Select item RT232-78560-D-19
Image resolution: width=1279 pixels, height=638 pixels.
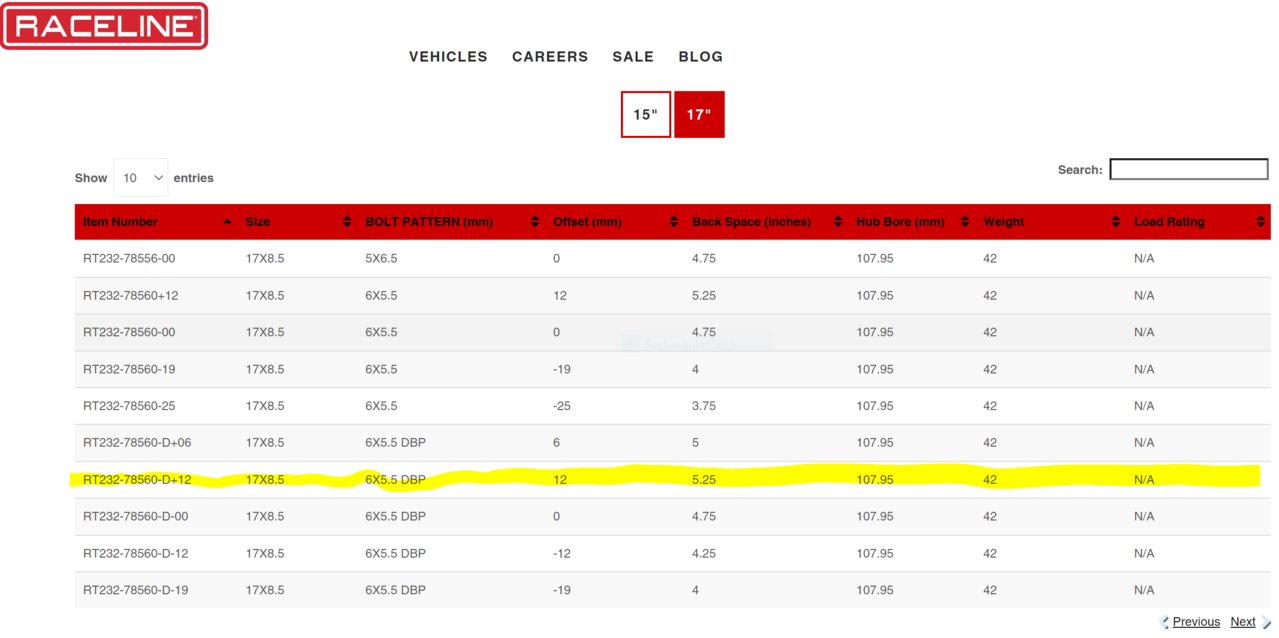(x=135, y=590)
